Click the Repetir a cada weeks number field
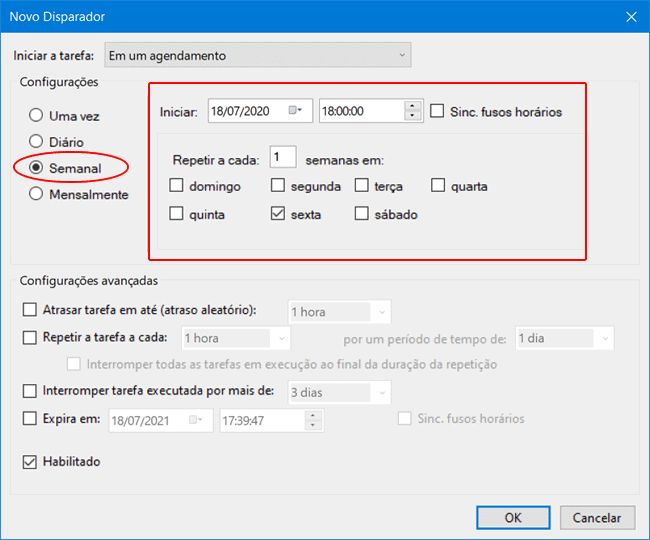Viewport: 650px width, 540px height. (x=282, y=158)
